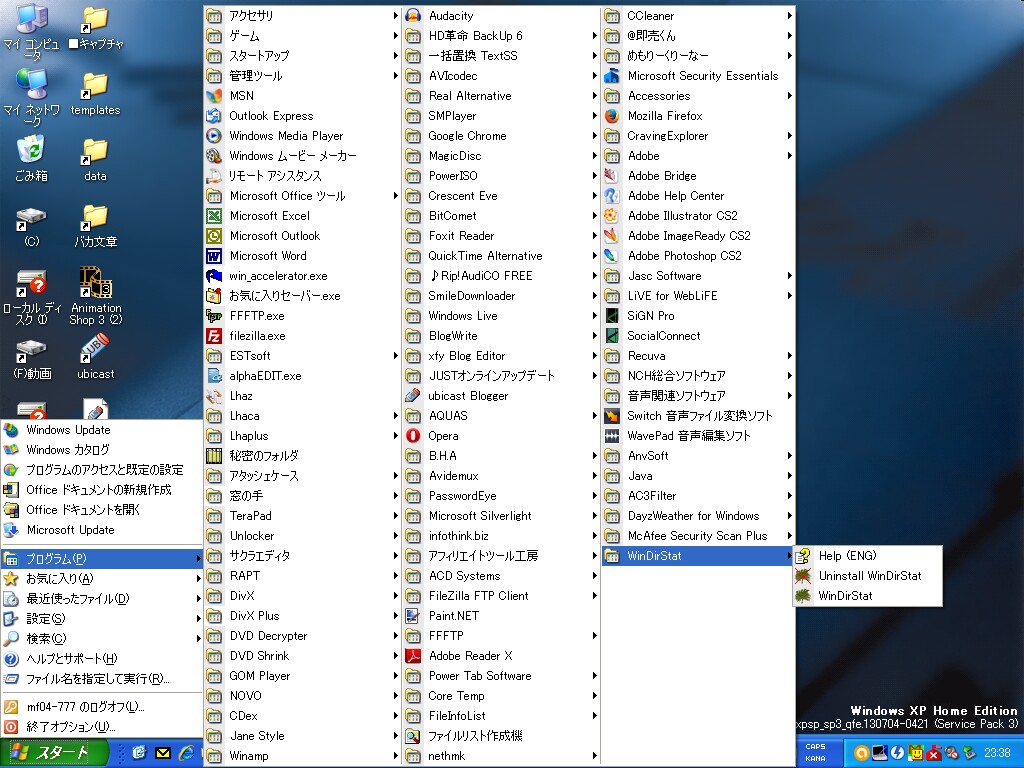
Task: Click the mf04-777 log off entry
Action: [x=101, y=707]
